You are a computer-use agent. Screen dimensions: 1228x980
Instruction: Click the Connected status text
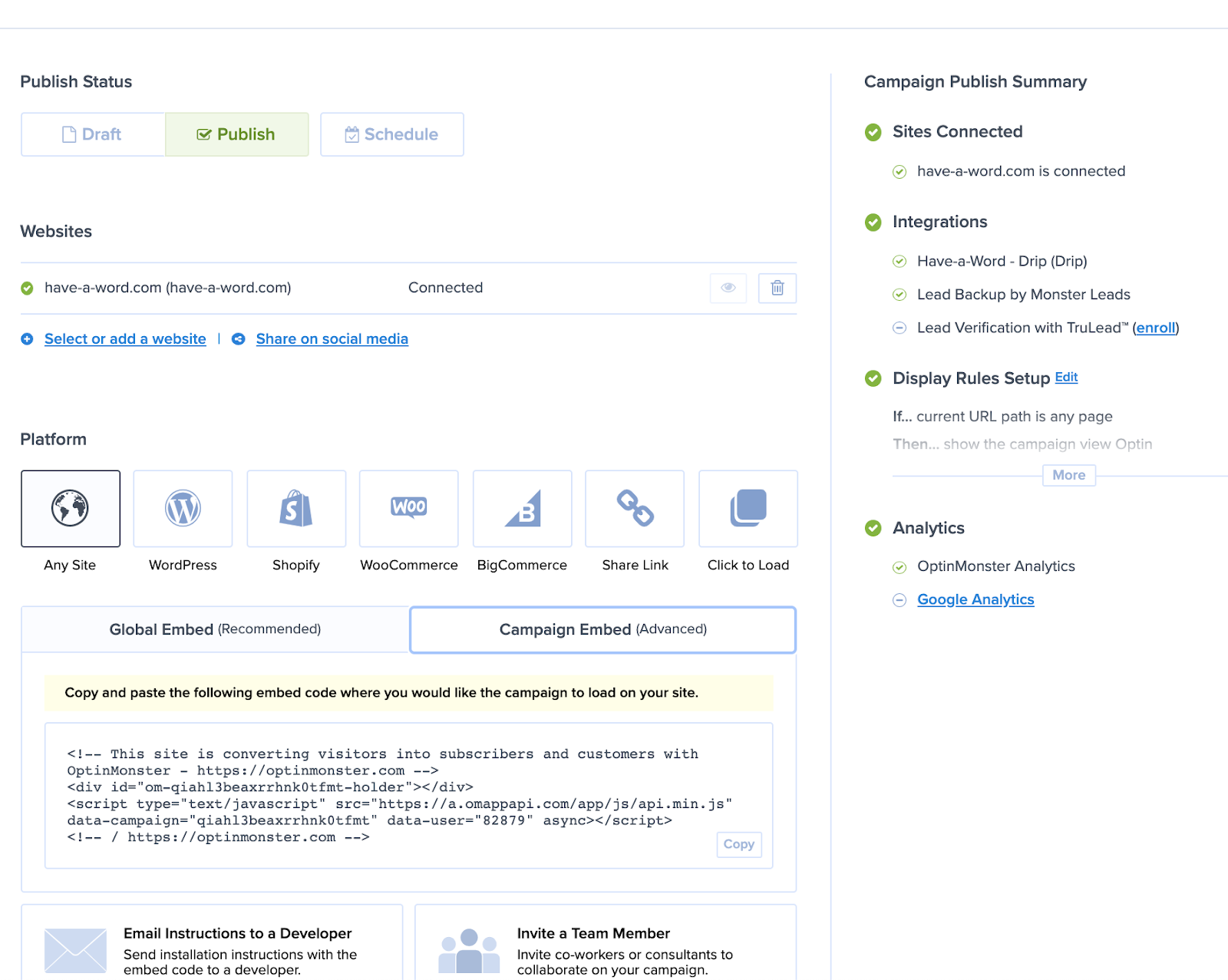(446, 288)
